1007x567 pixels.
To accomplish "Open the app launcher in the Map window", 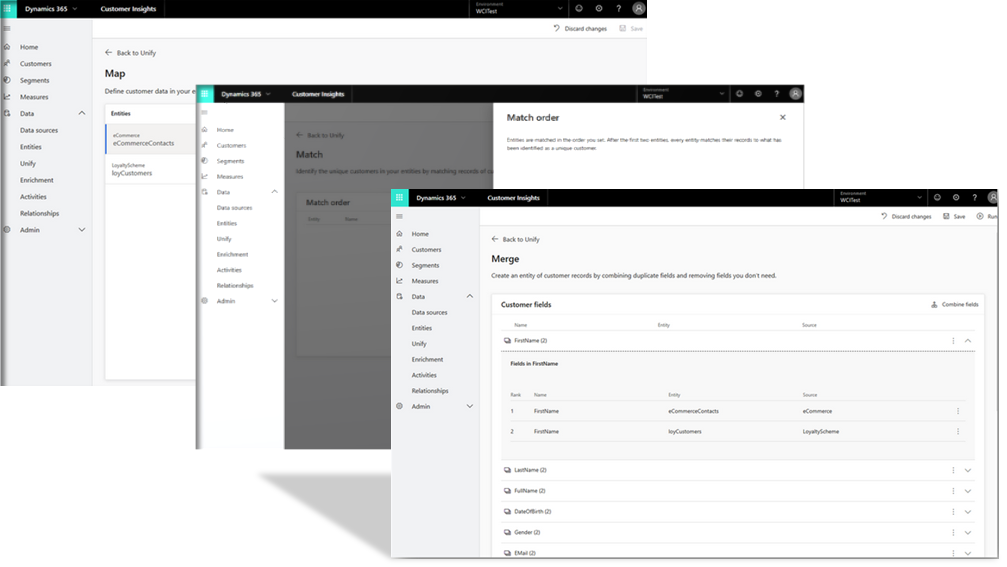I will (7, 8).
